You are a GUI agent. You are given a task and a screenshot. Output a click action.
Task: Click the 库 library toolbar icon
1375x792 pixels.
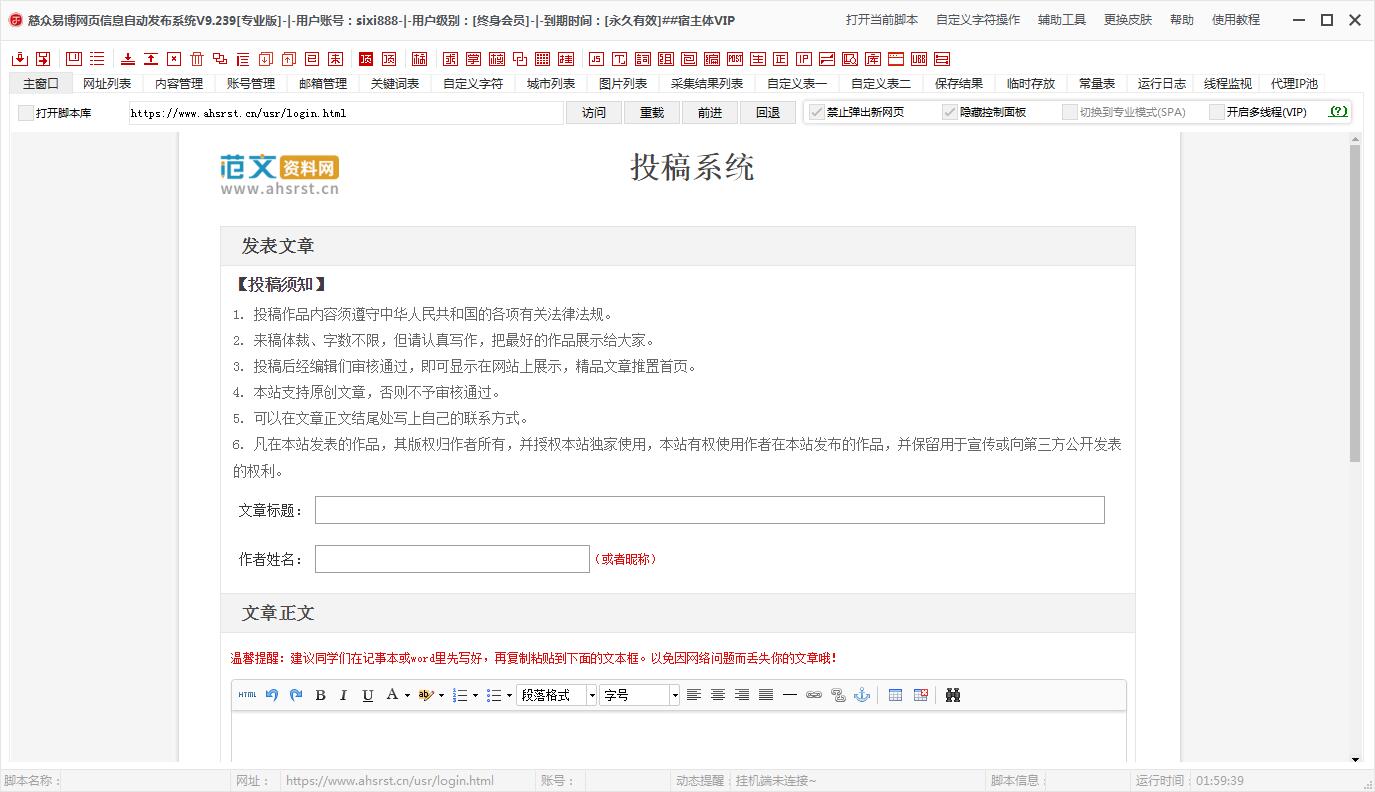point(872,59)
